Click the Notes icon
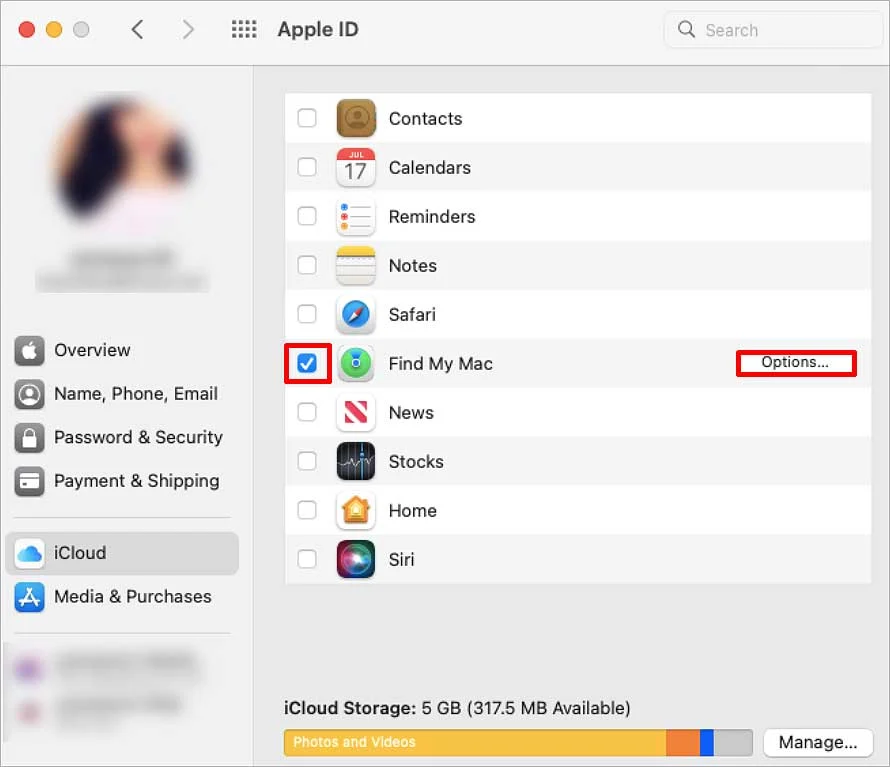The image size is (890, 767). (x=355, y=265)
